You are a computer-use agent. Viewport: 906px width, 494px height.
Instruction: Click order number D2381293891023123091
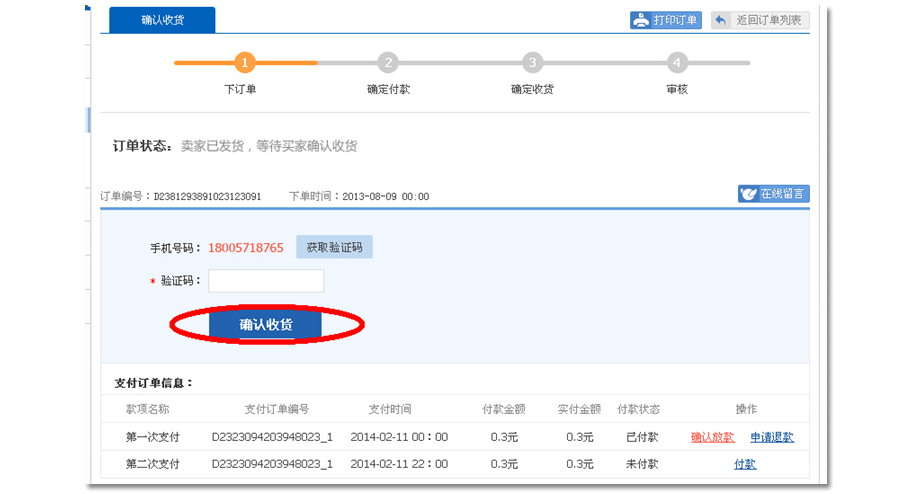pos(206,197)
